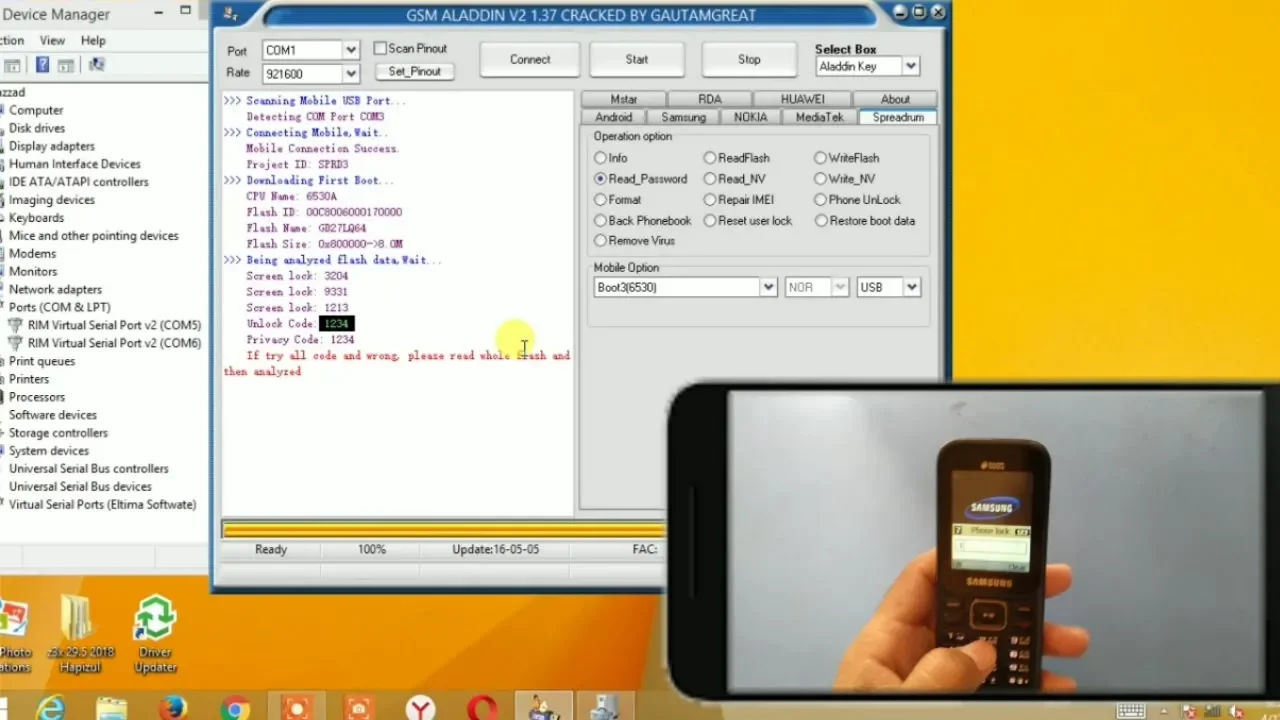Open Help menu in Device Manager
Screen dimensions: 1280x720
pos(93,40)
